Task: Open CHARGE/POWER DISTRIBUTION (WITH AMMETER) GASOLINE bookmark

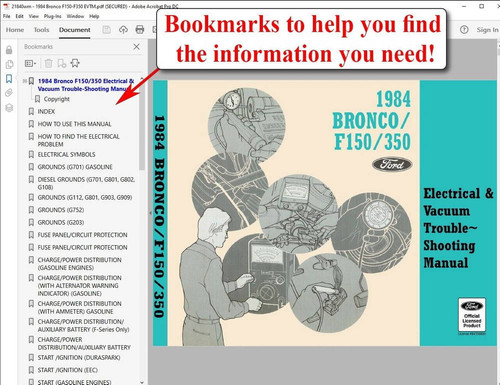Action: [79, 307]
